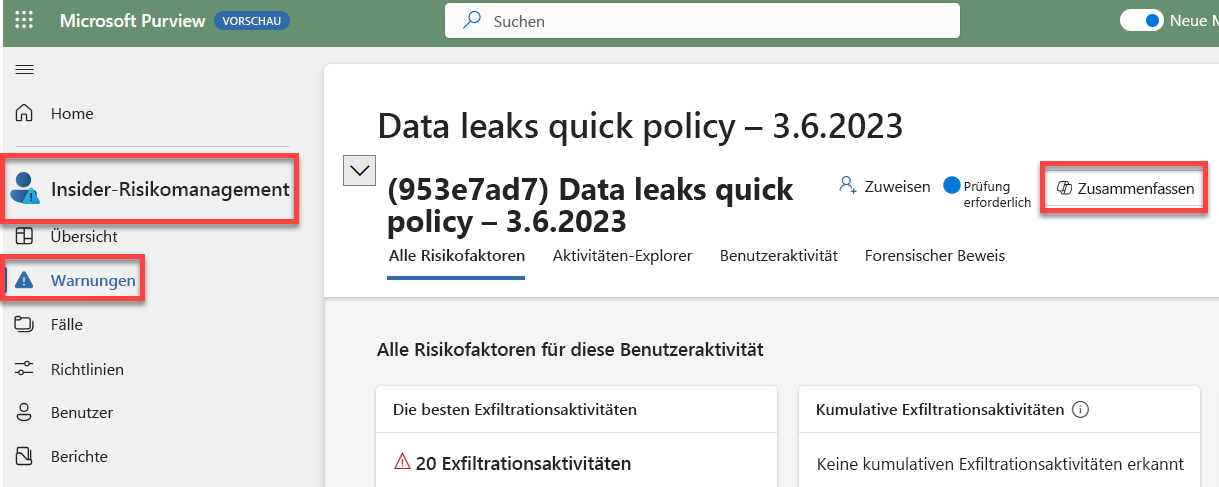Toggle the Neue Microsoft Purview switch
The image size is (1219, 487).
point(1142,21)
